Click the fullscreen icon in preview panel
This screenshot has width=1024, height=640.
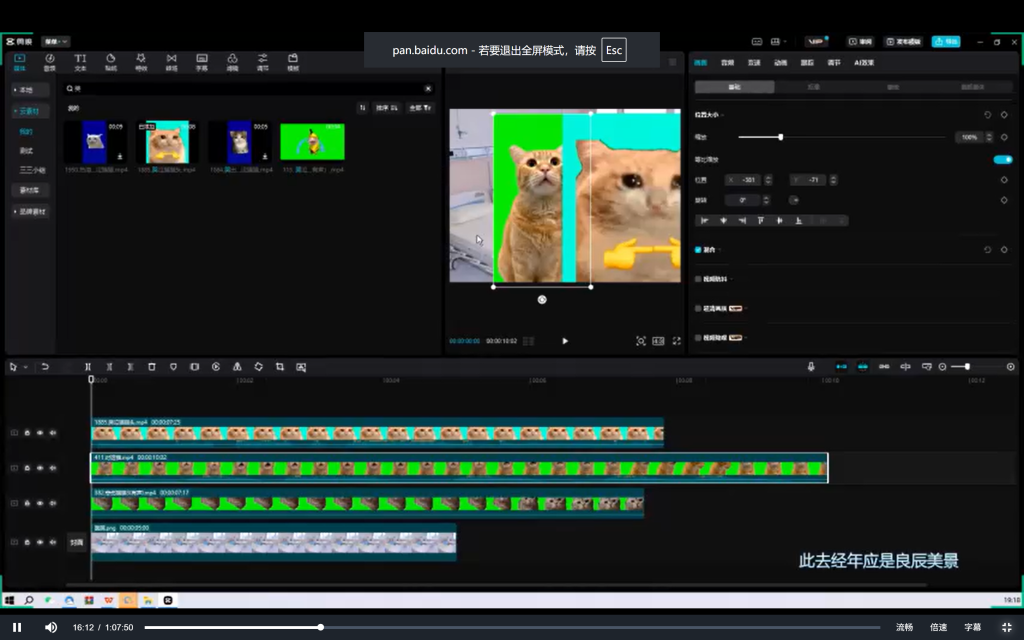677,341
